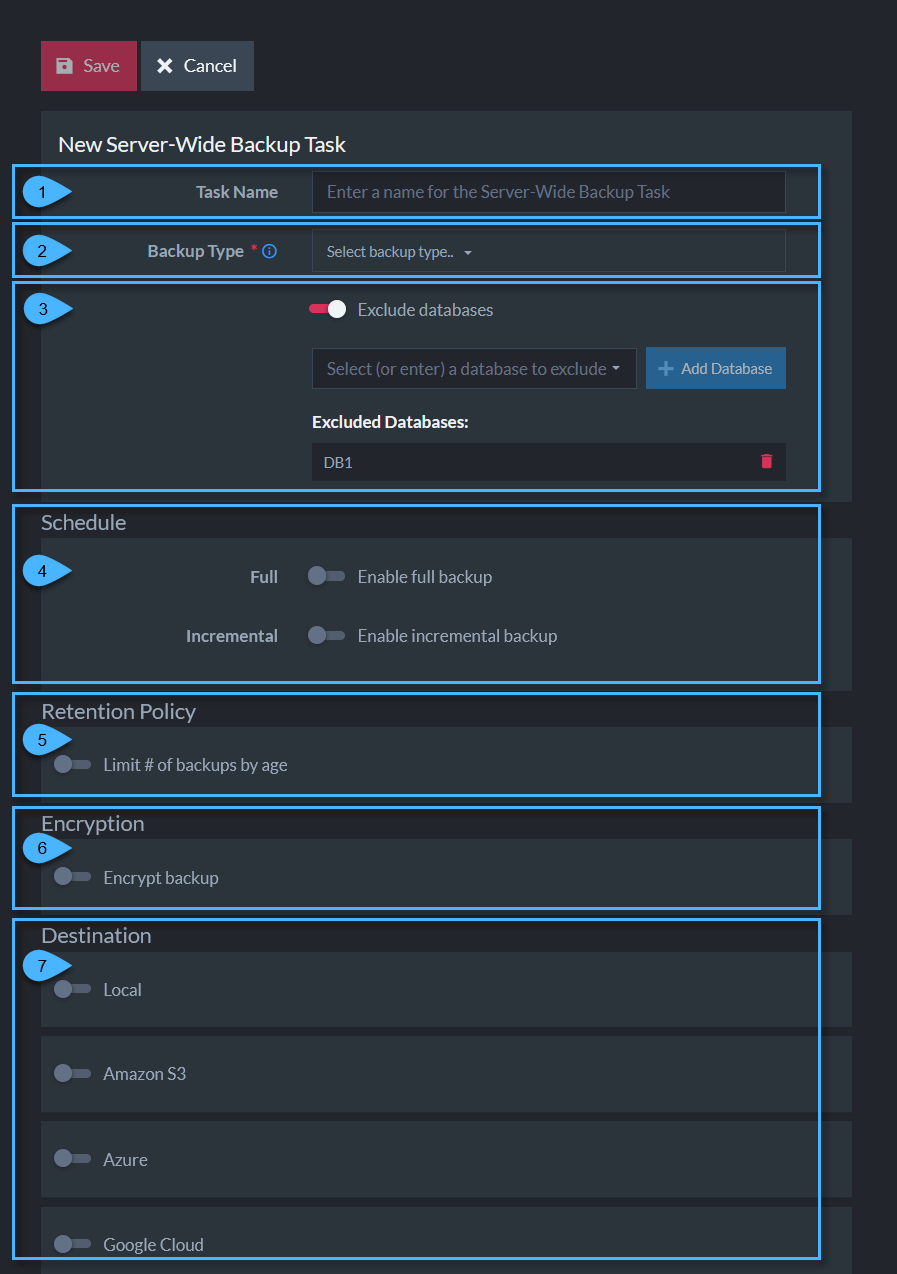Click the Add Database button
The height and width of the screenshot is (1274, 897).
[x=716, y=369]
